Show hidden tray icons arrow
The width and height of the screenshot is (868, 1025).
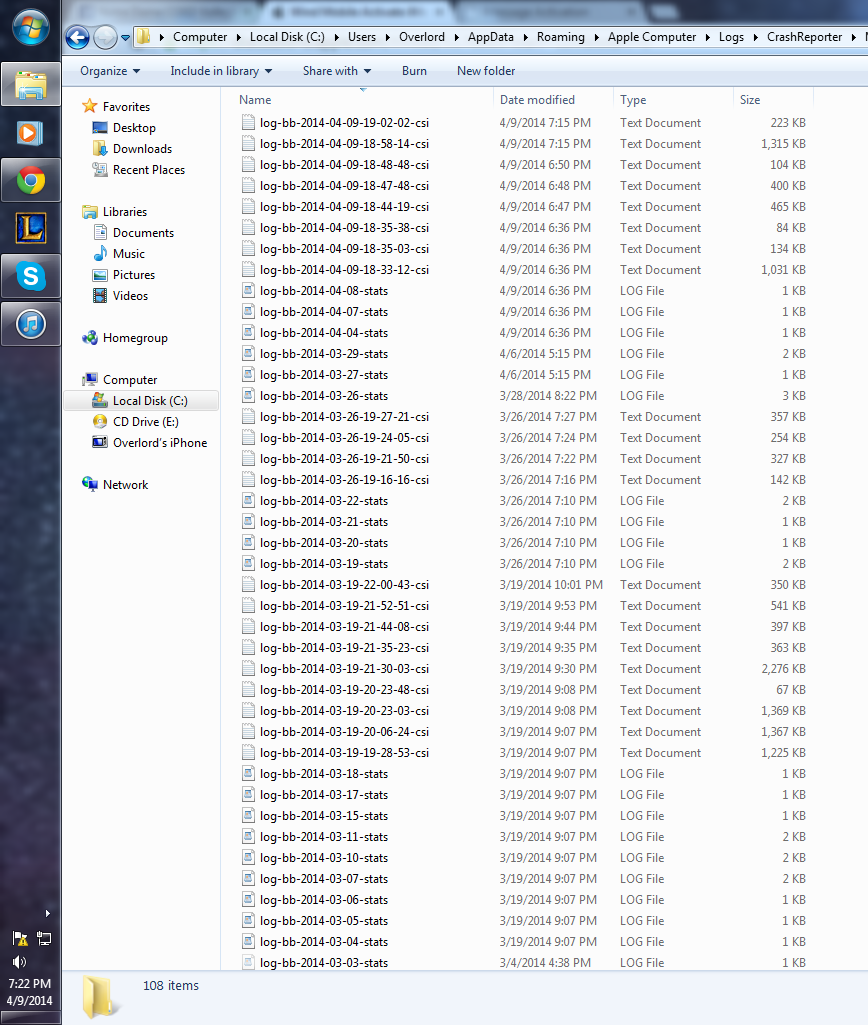[x=47, y=913]
